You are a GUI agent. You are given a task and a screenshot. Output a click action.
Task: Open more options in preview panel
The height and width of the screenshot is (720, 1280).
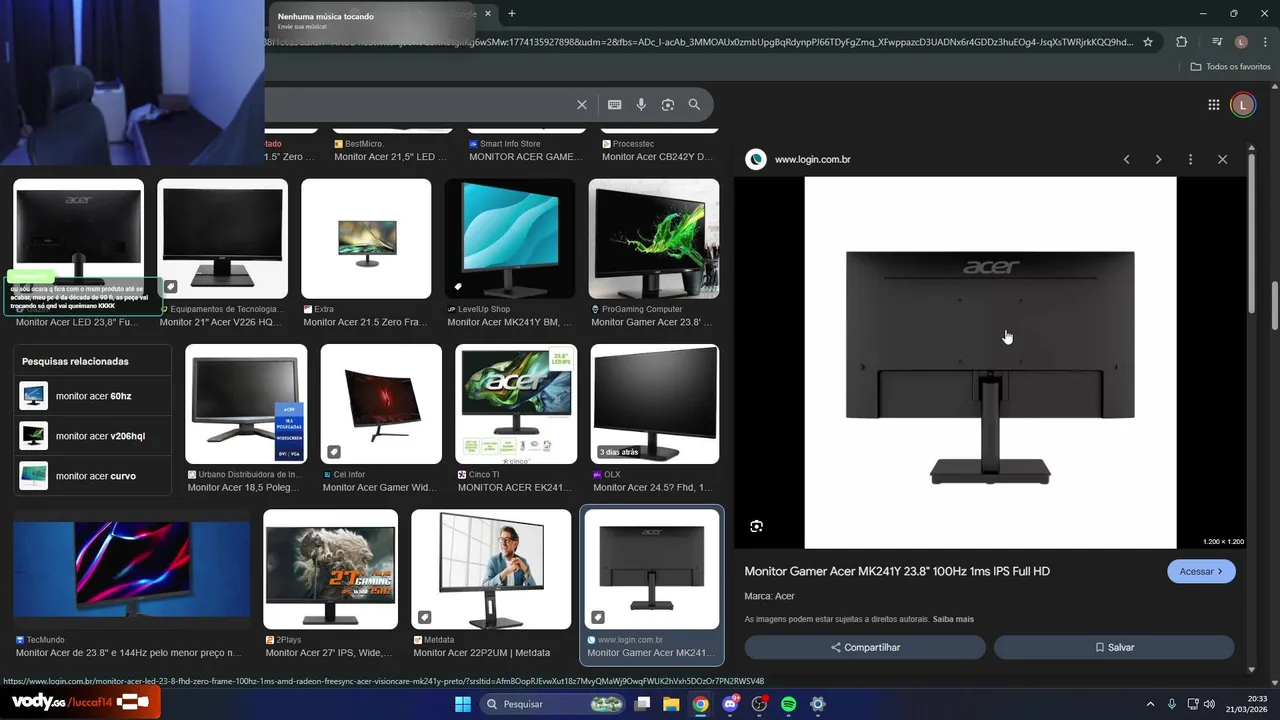coord(1190,159)
